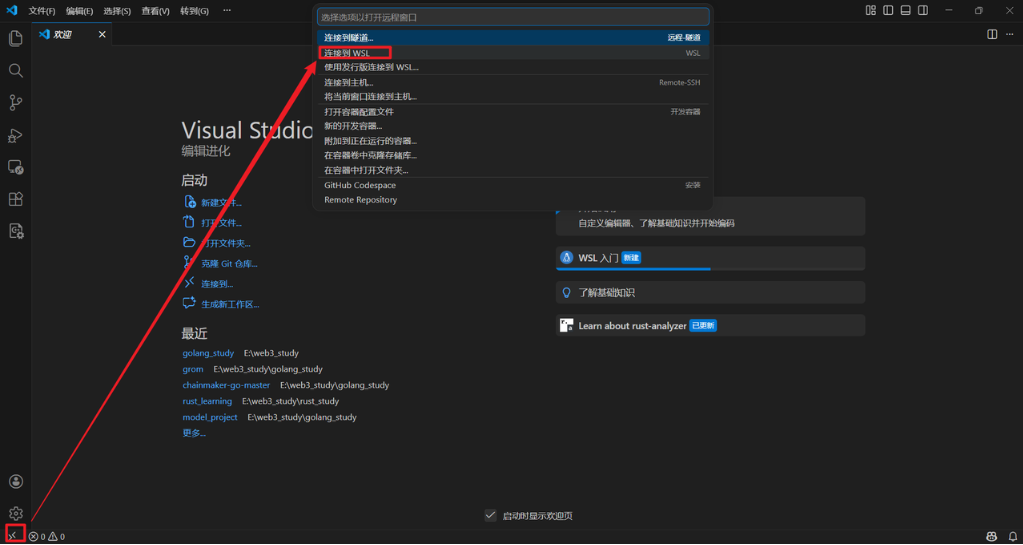Click the customize layout icon in title bar
1023x545 pixels.
point(870,10)
